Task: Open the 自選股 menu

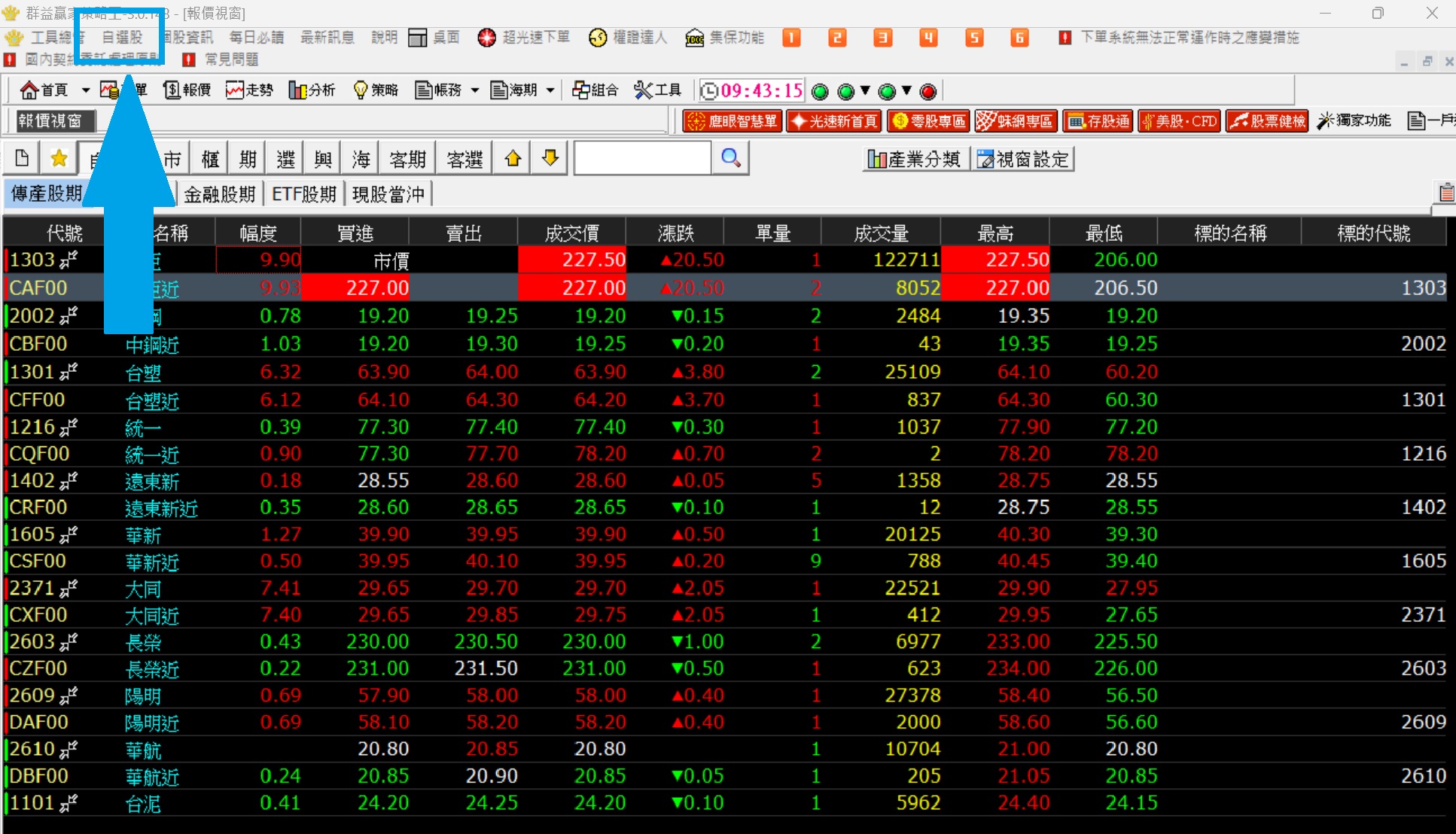Action: 122,38
